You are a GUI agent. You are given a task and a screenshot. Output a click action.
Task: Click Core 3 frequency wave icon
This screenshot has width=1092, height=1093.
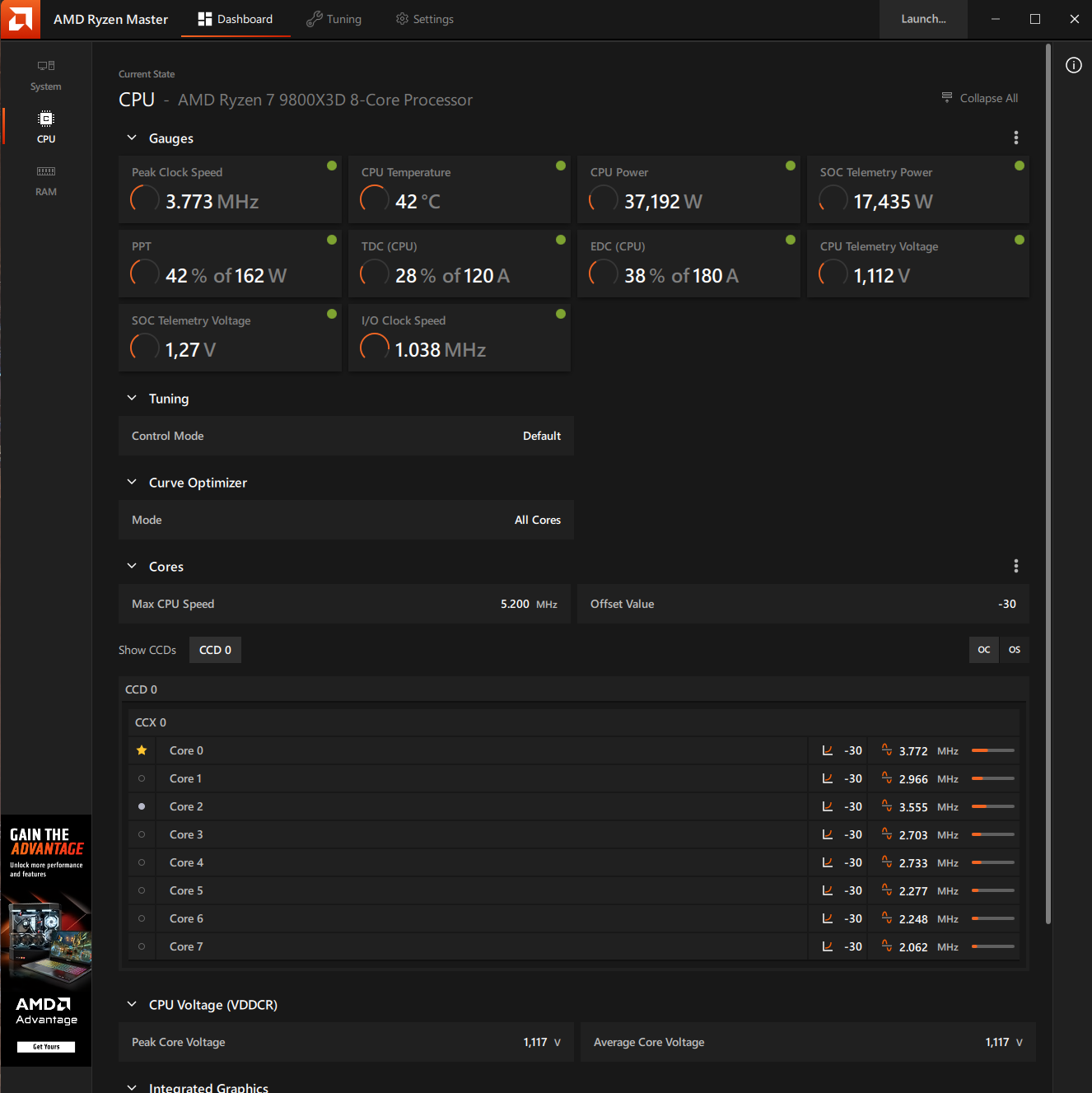click(x=887, y=834)
